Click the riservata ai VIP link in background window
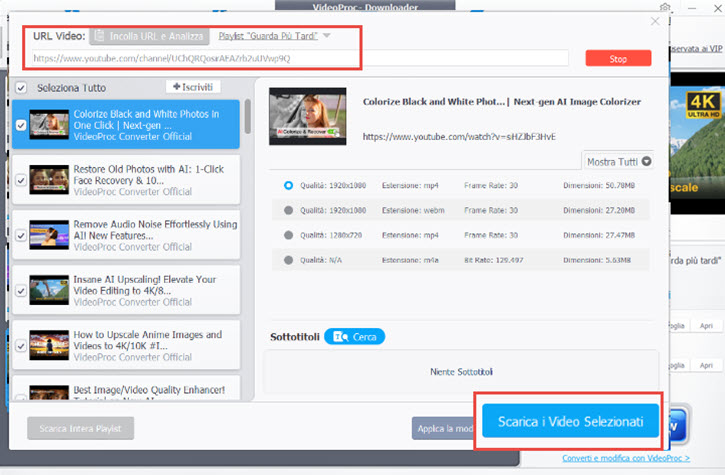 pyautogui.click(x=696, y=49)
